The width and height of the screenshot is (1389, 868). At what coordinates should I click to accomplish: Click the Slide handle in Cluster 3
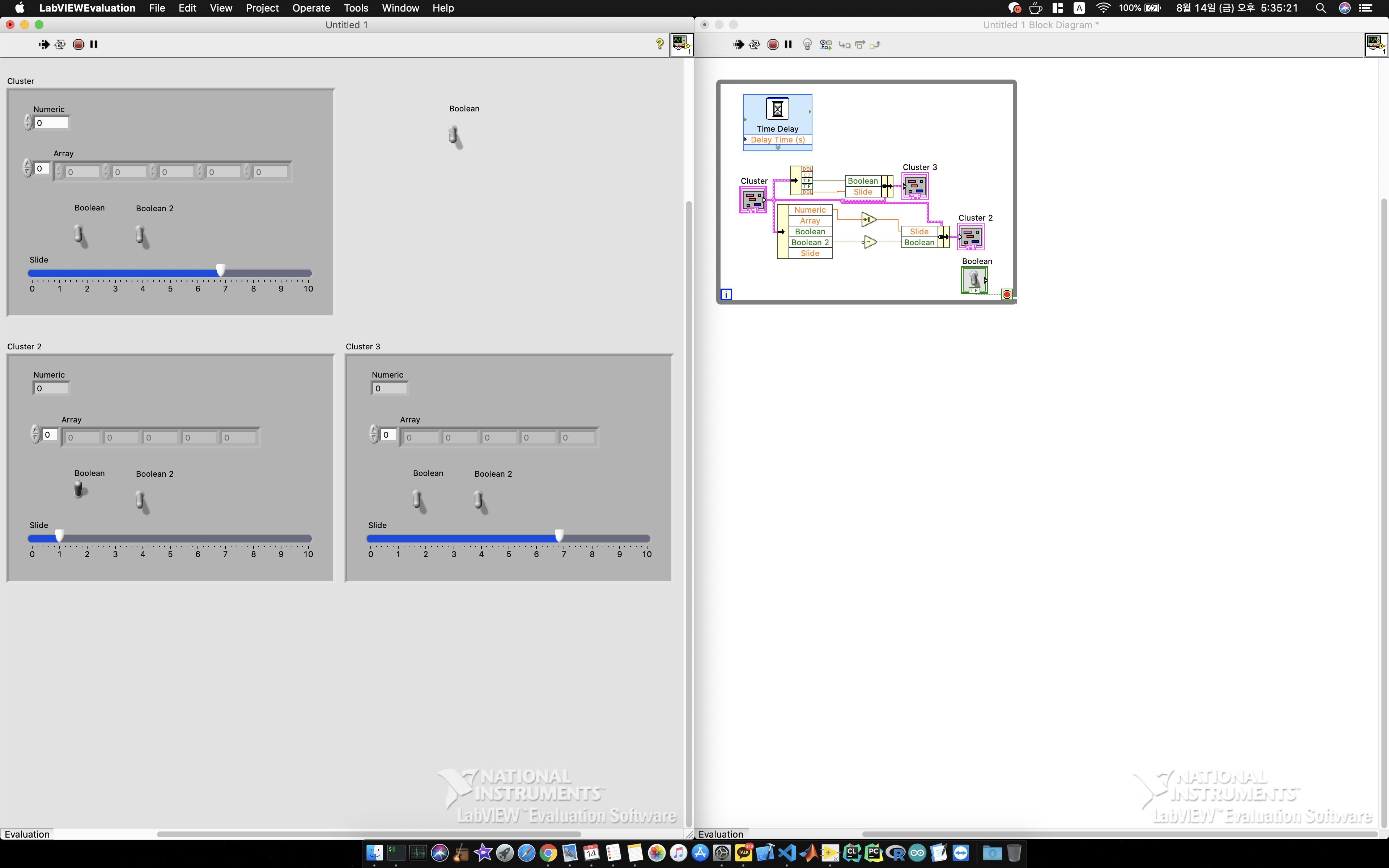560,536
